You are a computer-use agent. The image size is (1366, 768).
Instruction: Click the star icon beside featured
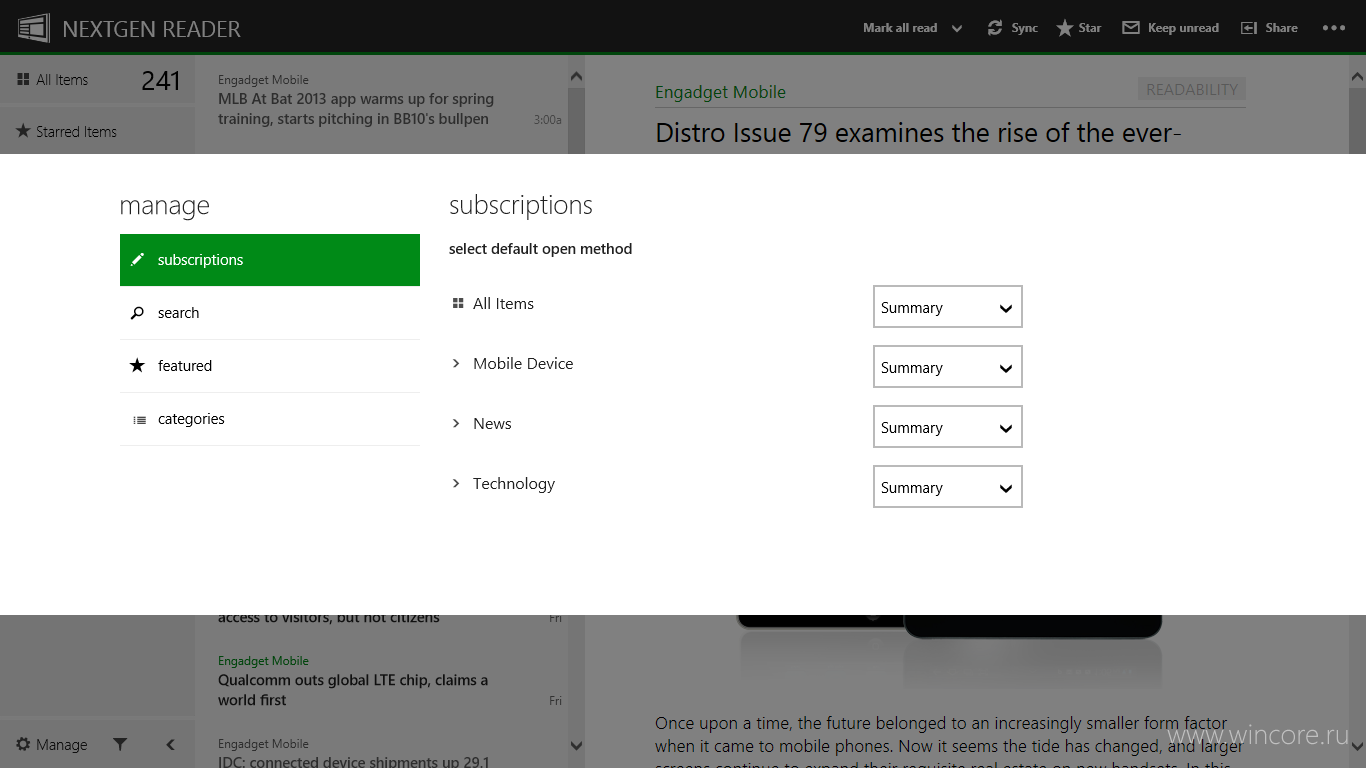[x=138, y=366]
